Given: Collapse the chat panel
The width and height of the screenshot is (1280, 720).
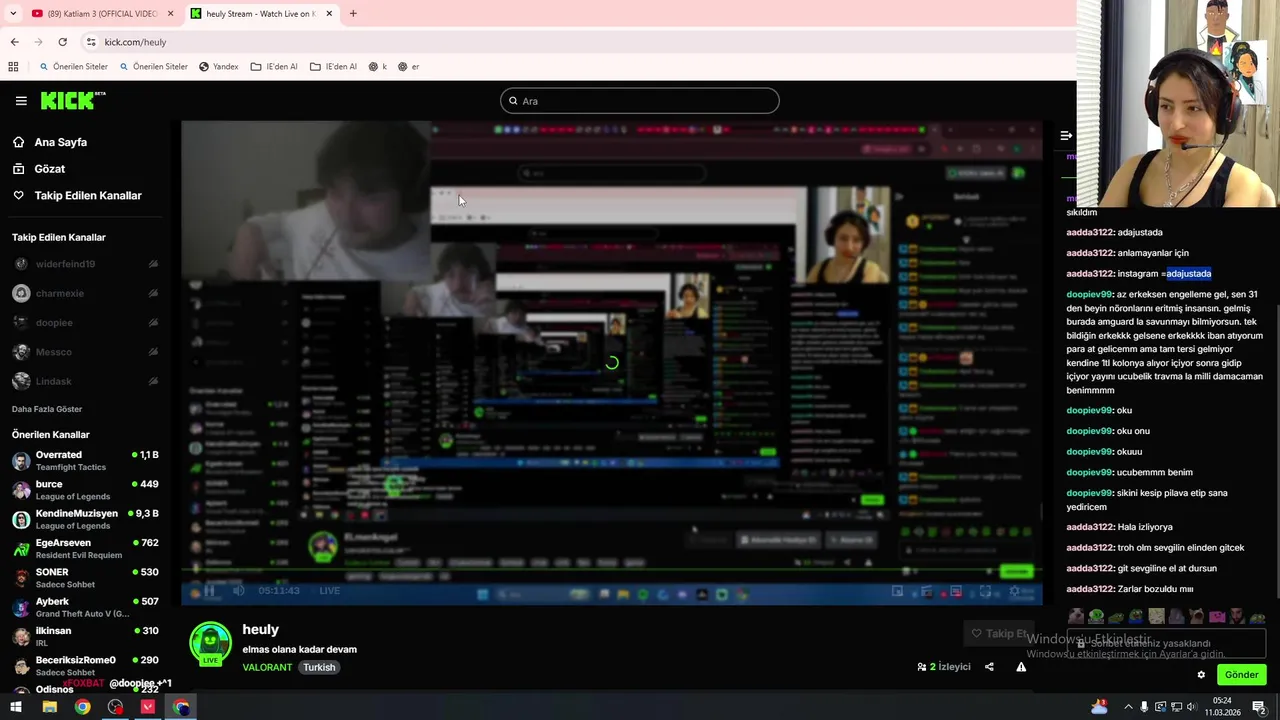Looking at the screenshot, I should [x=1066, y=135].
